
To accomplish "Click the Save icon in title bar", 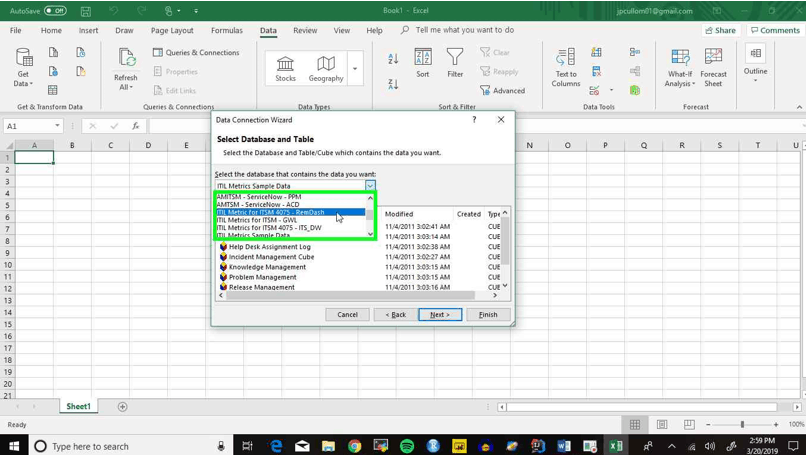I will tap(86, 11).
